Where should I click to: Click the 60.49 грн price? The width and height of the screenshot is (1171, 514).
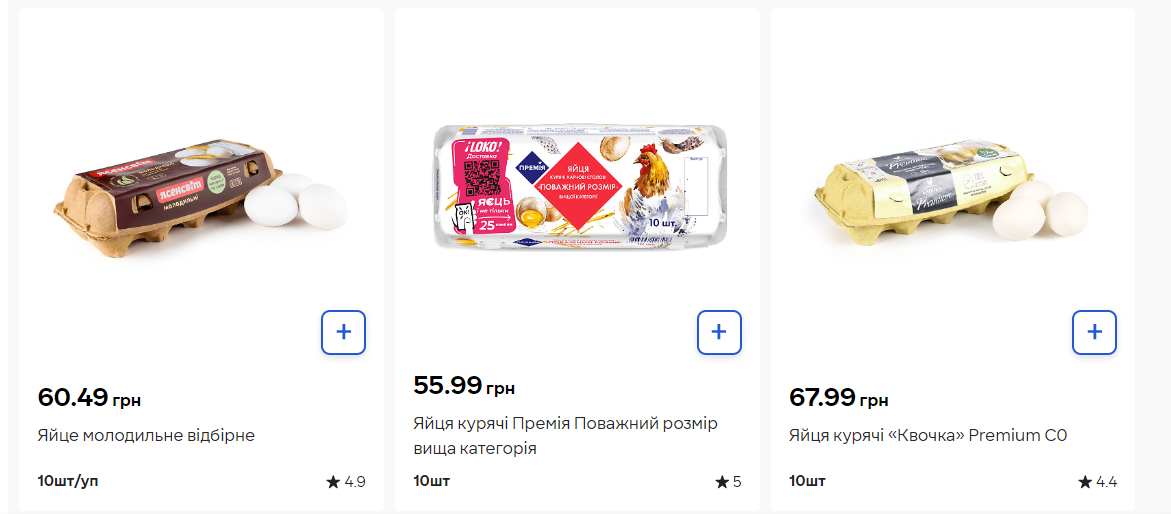(89, 398)
